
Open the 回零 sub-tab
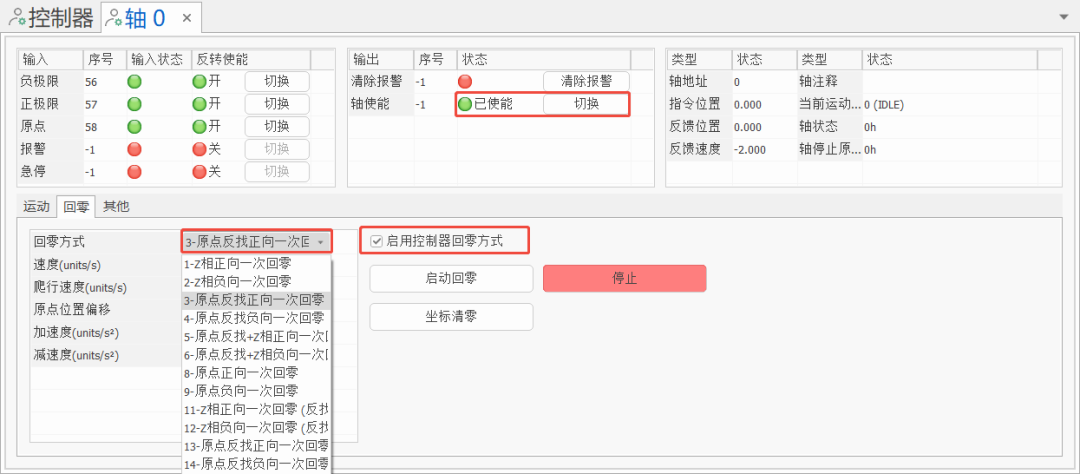coord(76,205)
